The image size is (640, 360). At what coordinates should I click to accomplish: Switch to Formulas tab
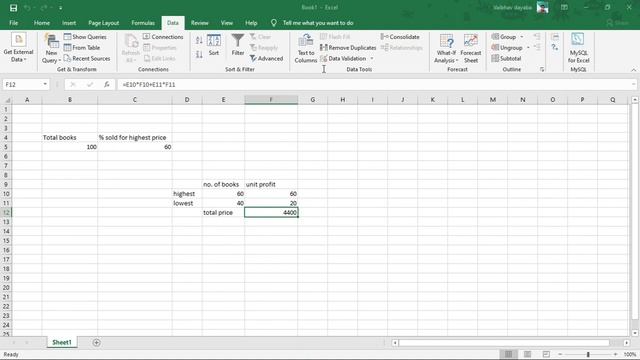click(143, 23)
